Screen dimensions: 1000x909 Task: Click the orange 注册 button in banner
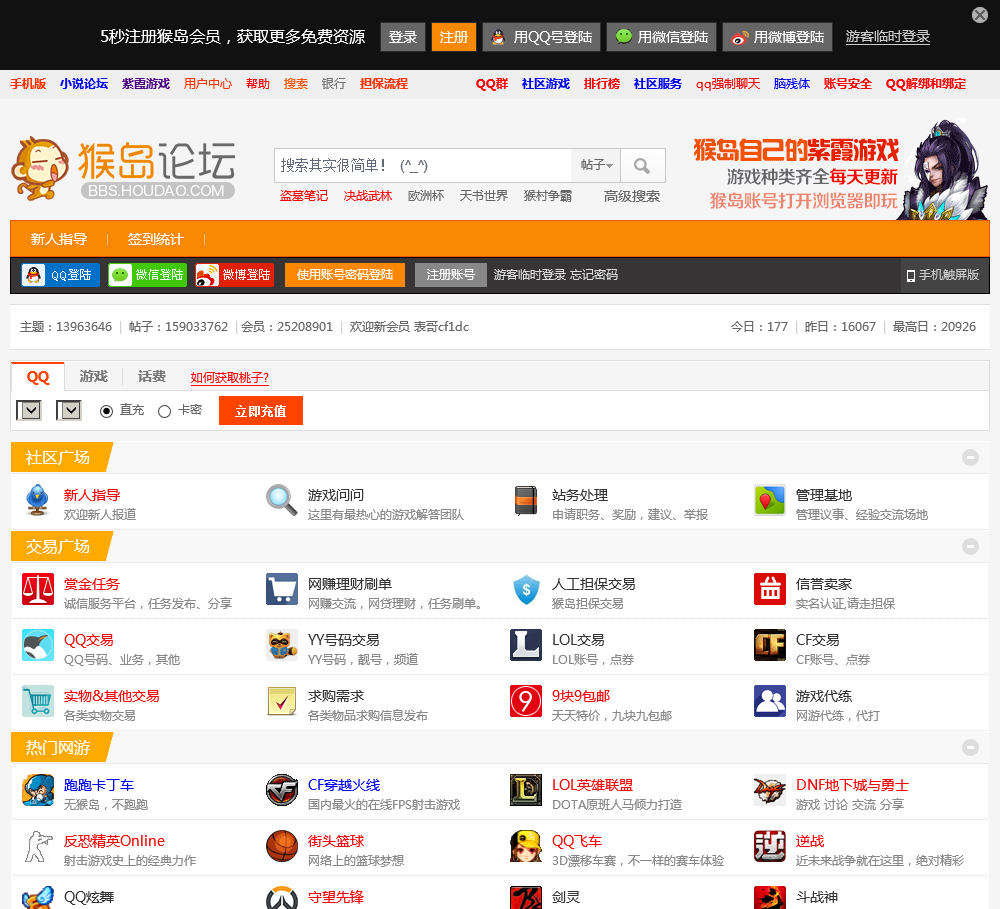453,37
